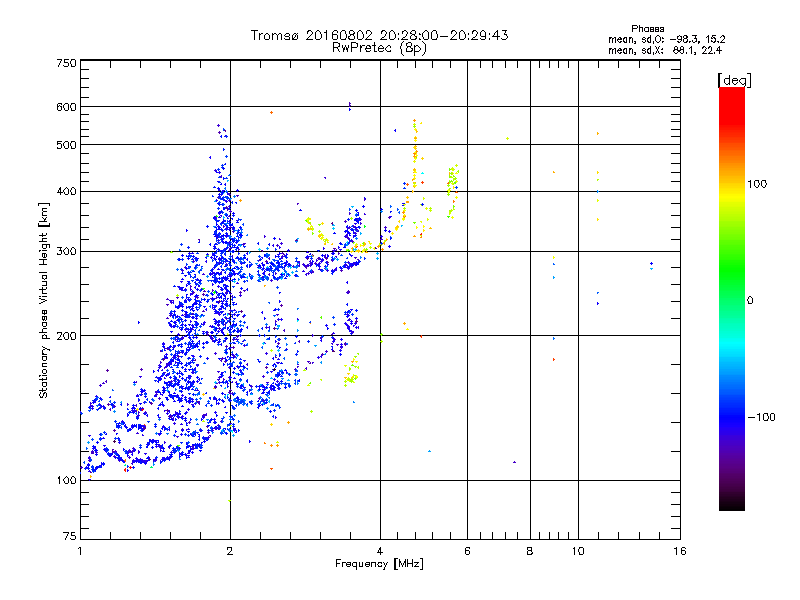Click the x-axis tick label '6'

[x=467, y=551]
